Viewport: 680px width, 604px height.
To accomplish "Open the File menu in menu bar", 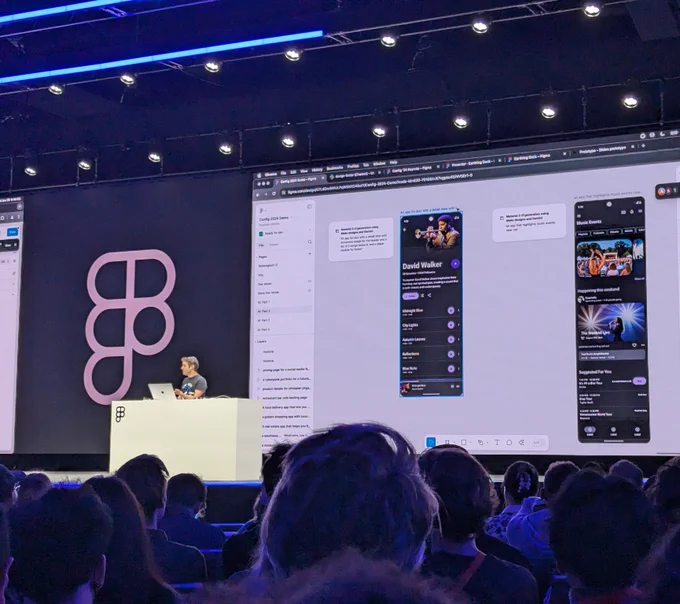I will [284, 173].
